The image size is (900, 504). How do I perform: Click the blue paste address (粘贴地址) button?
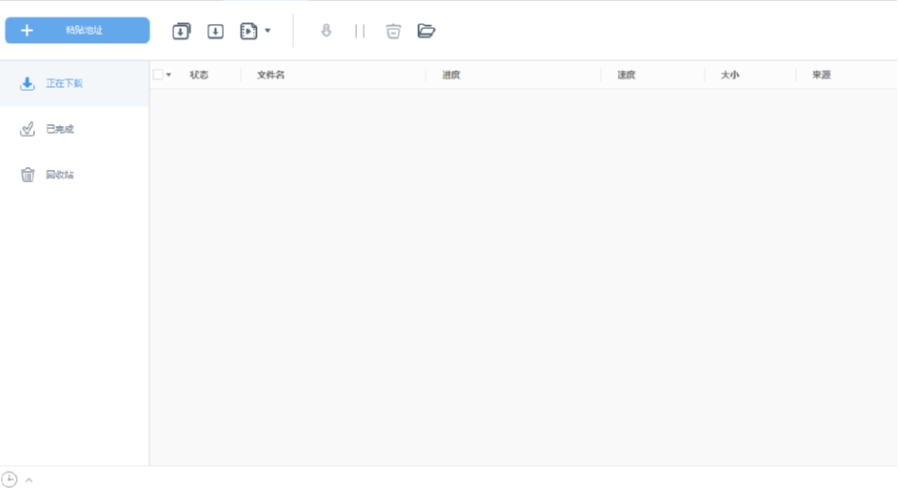pos(77,30)
